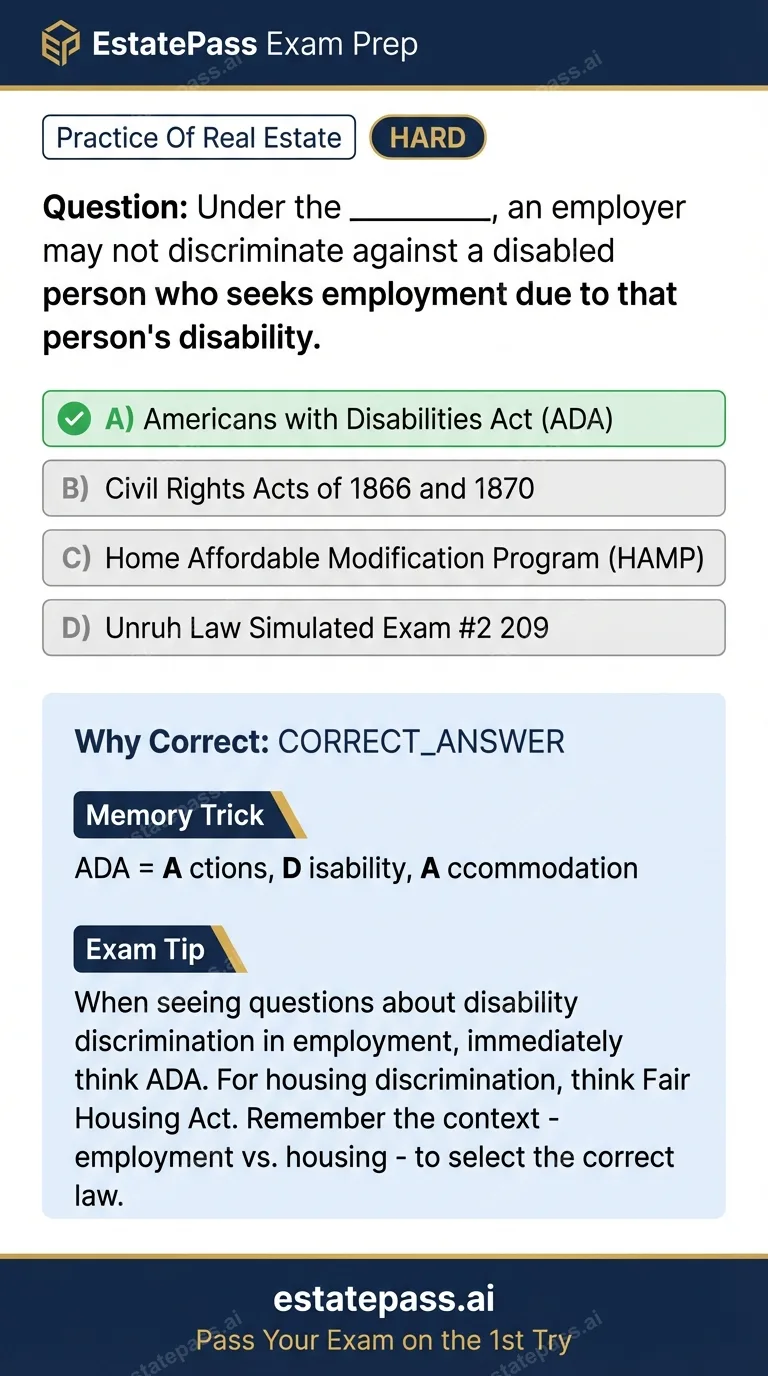768x1376 pixels.
Task: Select answer B, Civil Rights Acts of 1866
Action: 384,488
